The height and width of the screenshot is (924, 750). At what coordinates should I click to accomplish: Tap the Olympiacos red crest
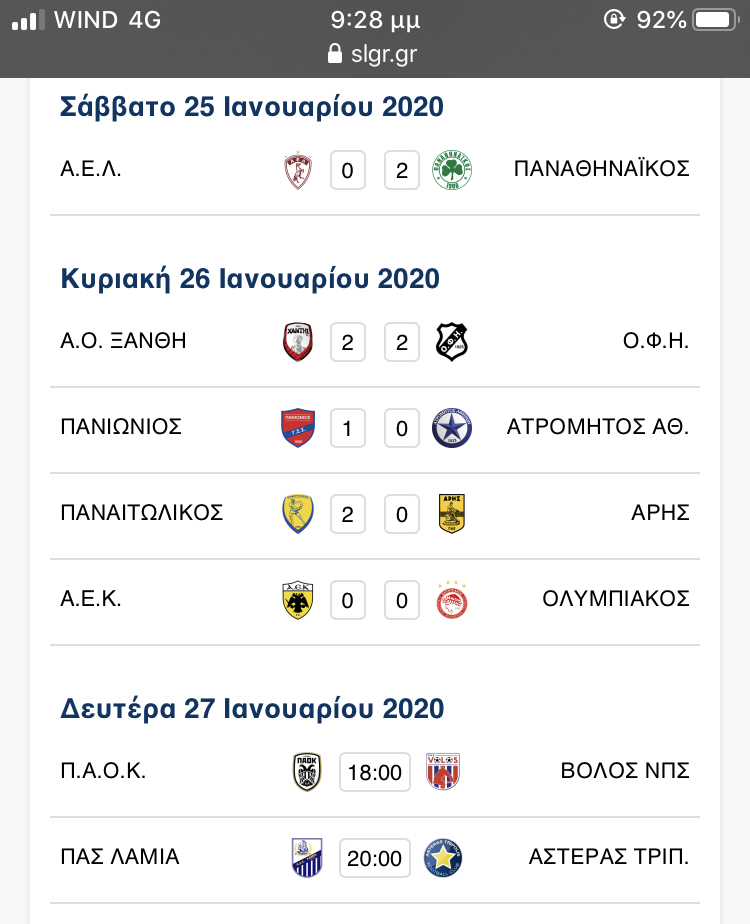point(452,600)
